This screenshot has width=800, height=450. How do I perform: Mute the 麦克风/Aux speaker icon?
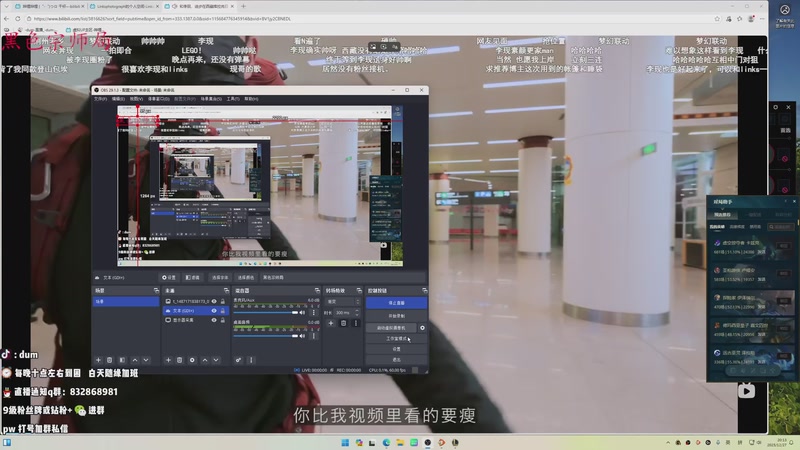(x=303, y=311)
